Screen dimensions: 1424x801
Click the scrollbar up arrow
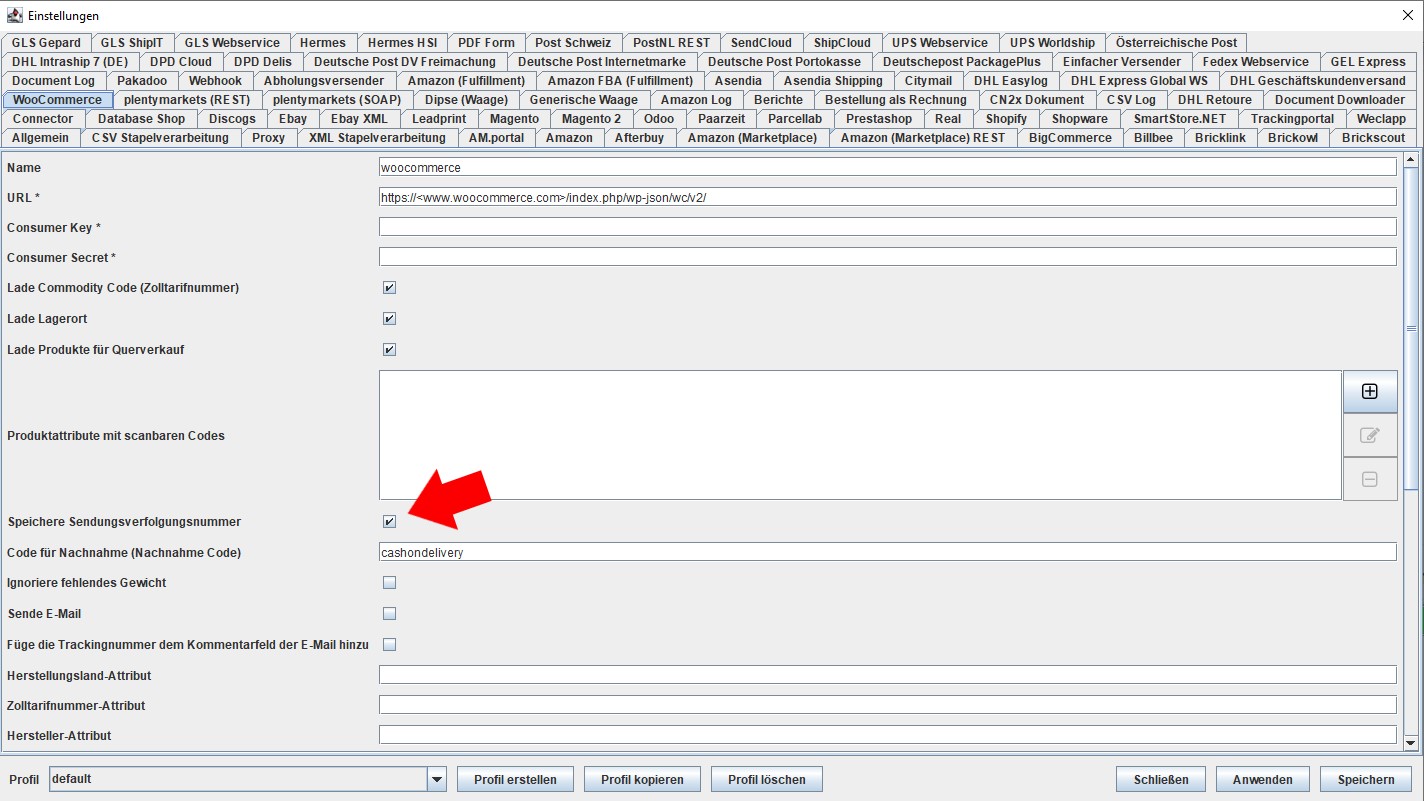(x=1411, y=158)
